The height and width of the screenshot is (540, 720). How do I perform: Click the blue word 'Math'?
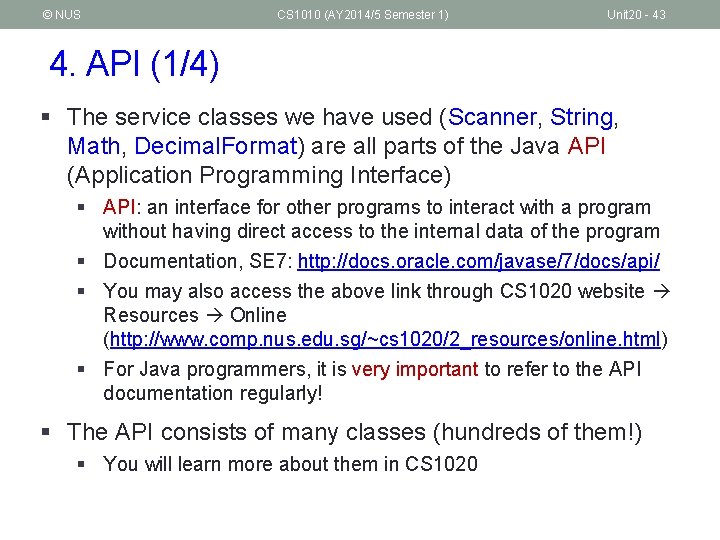[x=94, y=146]
